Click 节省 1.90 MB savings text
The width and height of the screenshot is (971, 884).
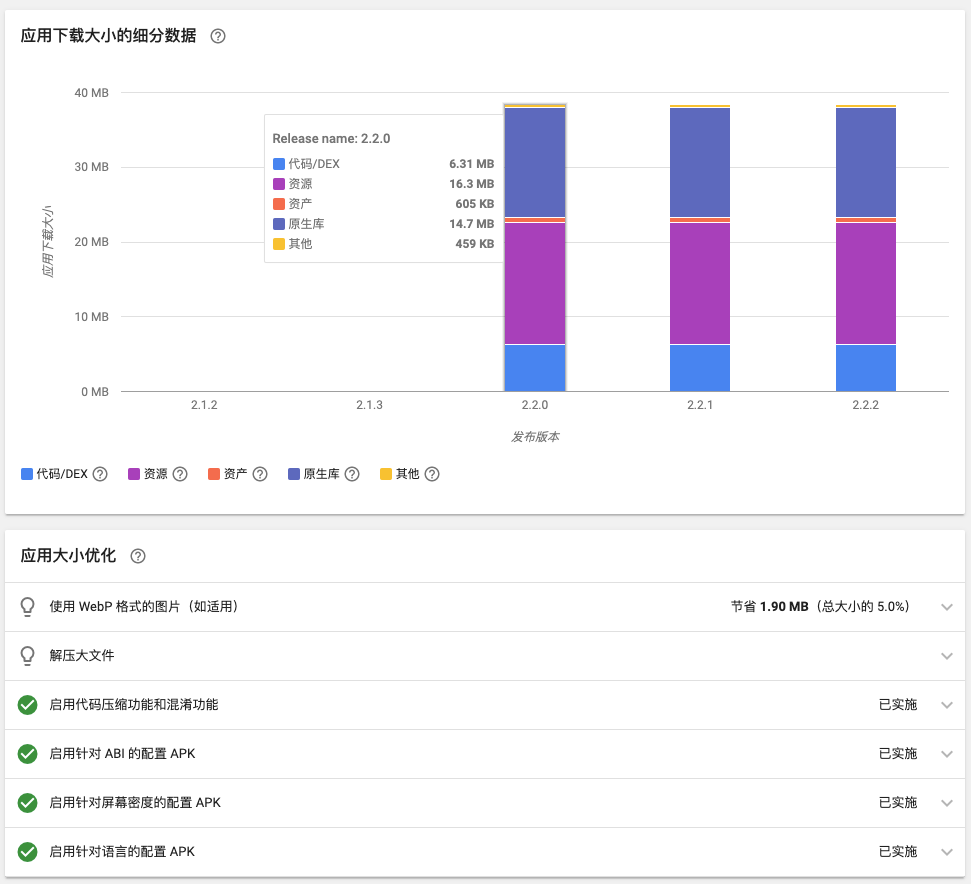click(770, 607)
